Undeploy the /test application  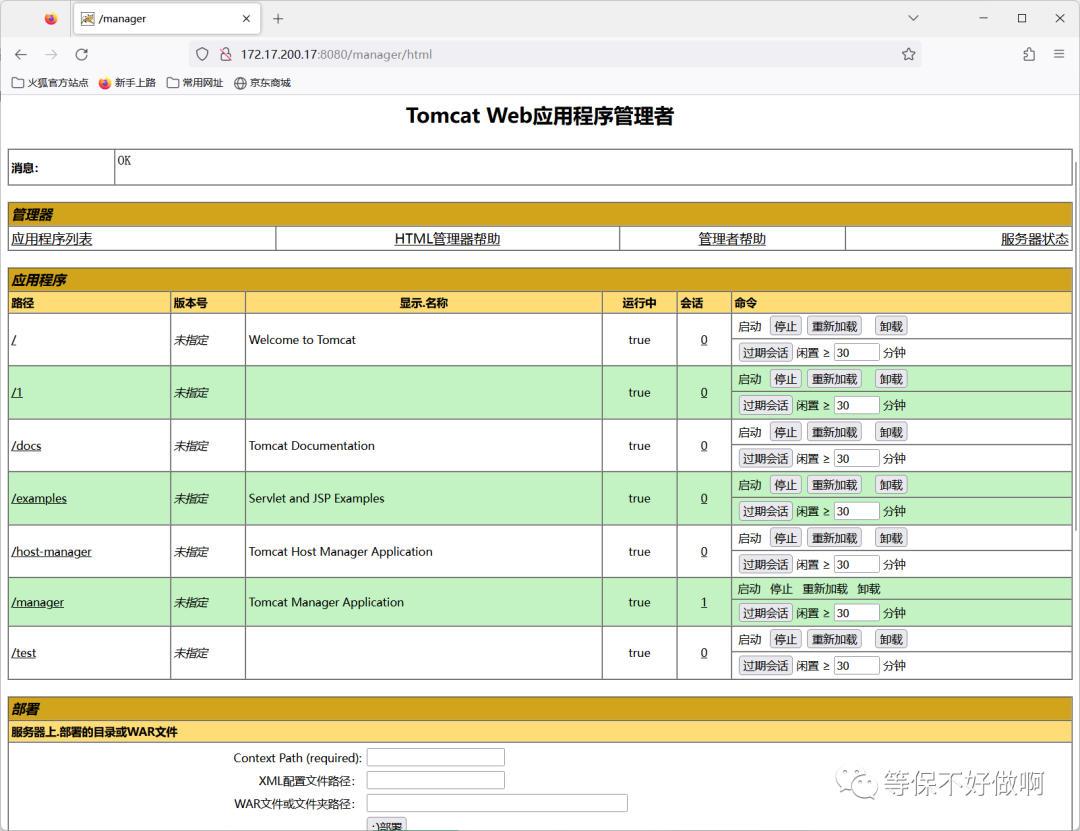click(891, 639)
